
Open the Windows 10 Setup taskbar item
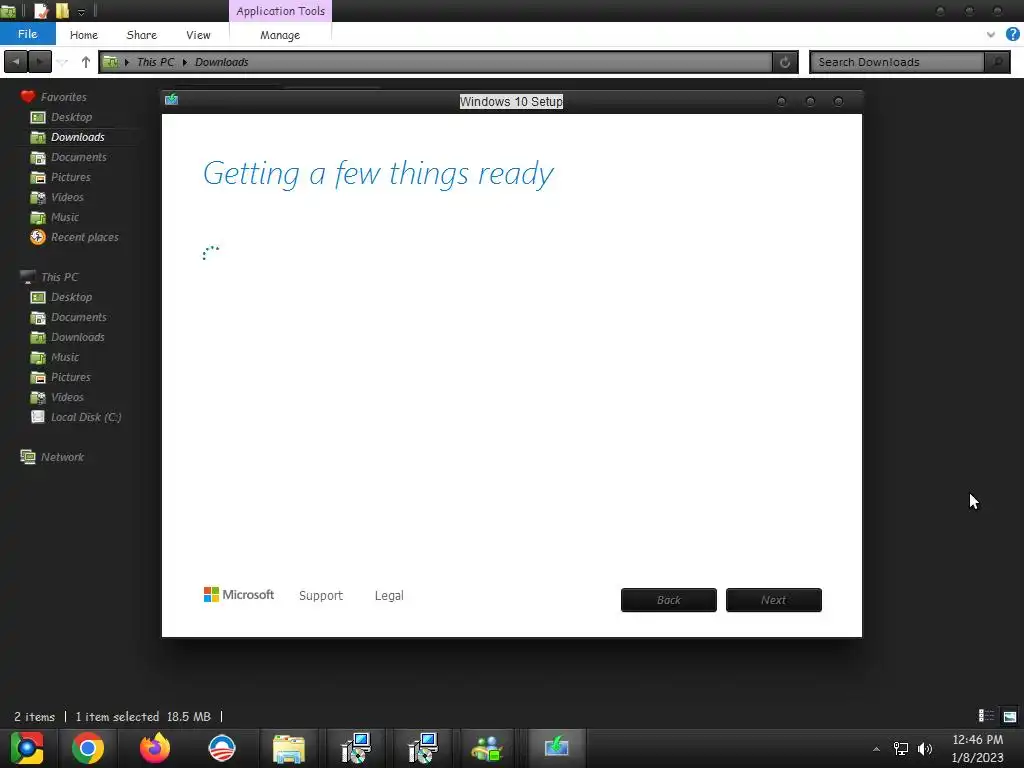click(x=556, y=746)
